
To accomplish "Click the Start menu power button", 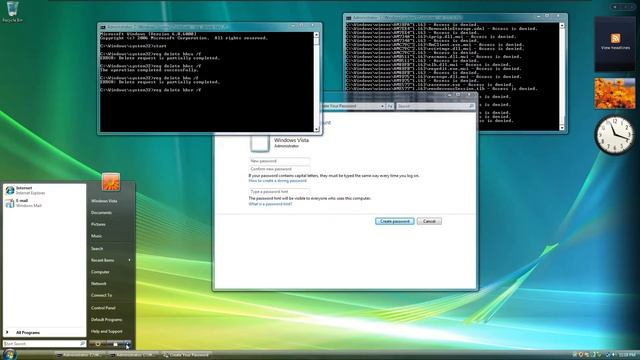I will pyautogui.click(x=98, y=344).
